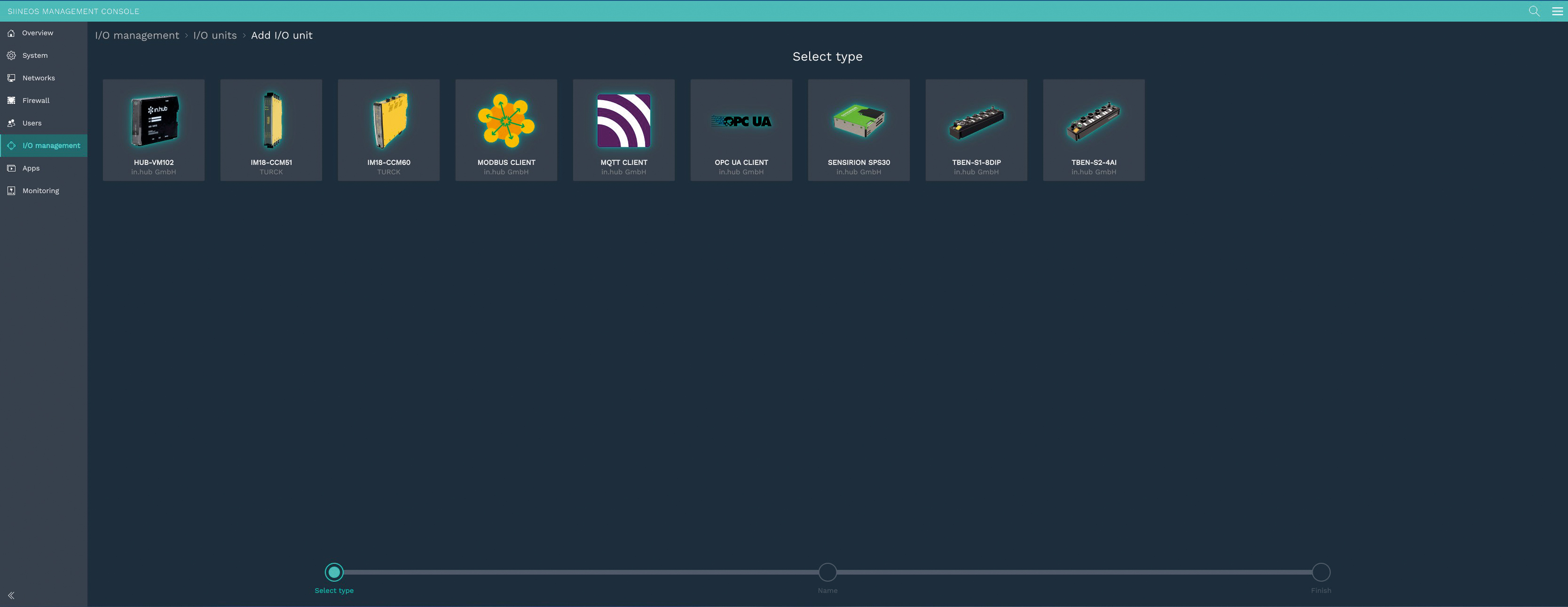This screenshot has width=1568, height=607.
Task: Select the Modbus Client icon
Action: click(x=506, y=121)
